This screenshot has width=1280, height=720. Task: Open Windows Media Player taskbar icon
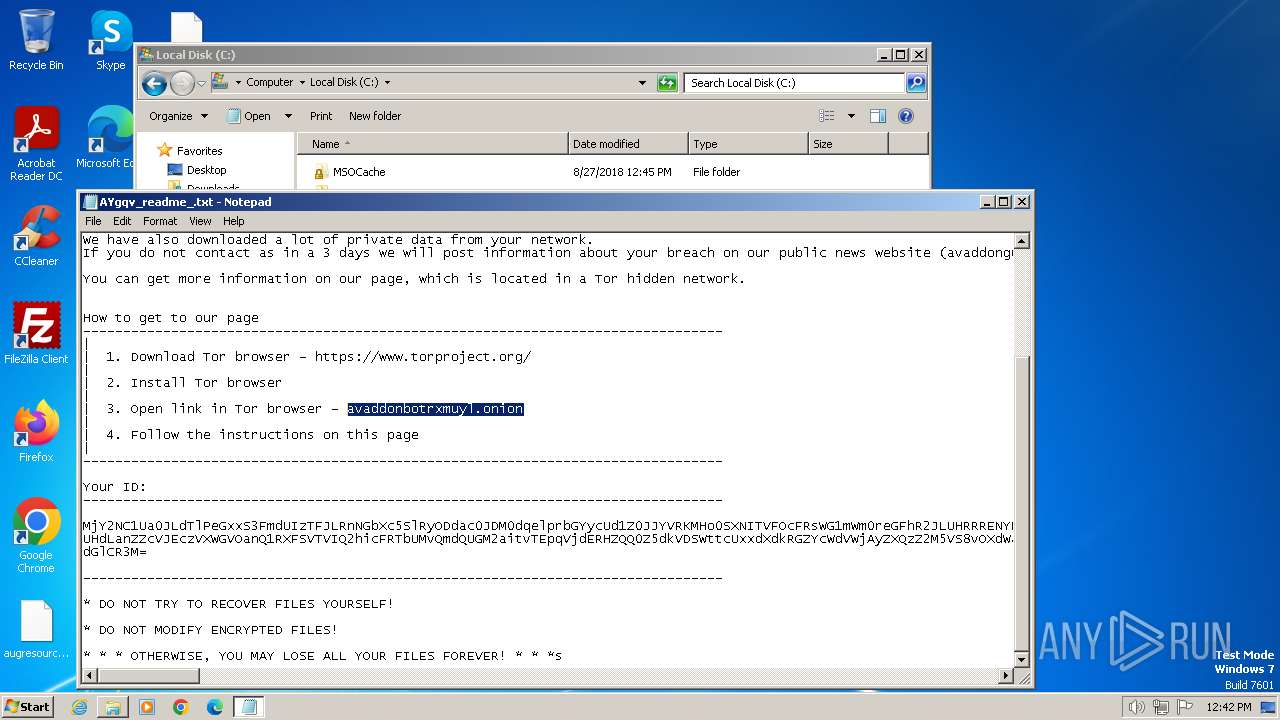pos(147,707)
